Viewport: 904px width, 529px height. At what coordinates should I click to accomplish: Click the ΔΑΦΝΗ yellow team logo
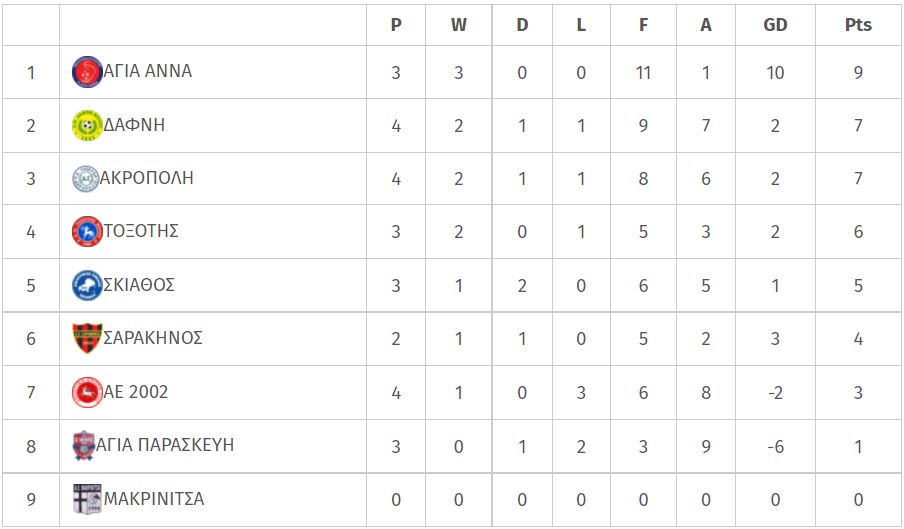pyautogui.click(x=87, y=126)
